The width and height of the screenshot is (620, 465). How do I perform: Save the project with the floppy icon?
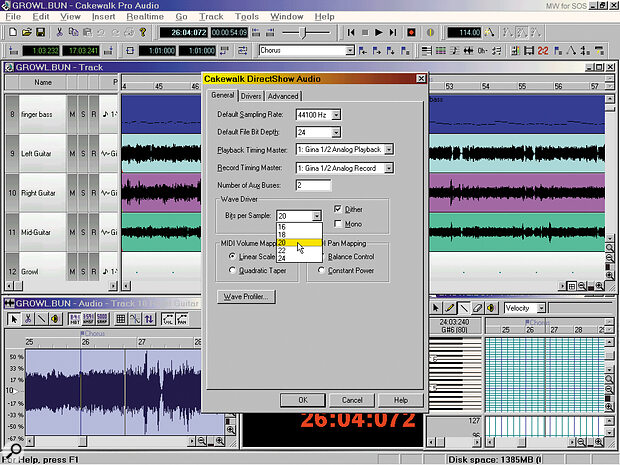tap(40, 32)
